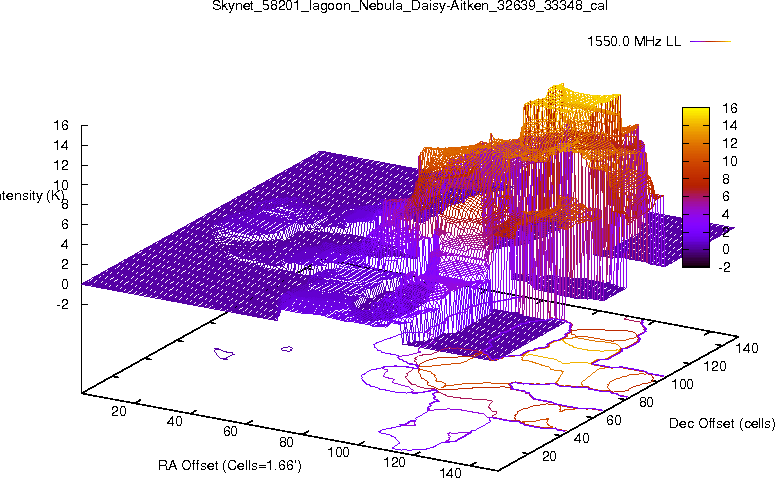Click the 'Dec Offset (cells)' axis label
Image resolution: width=775 pixels, height=478 pixels.
click(722, 424)
